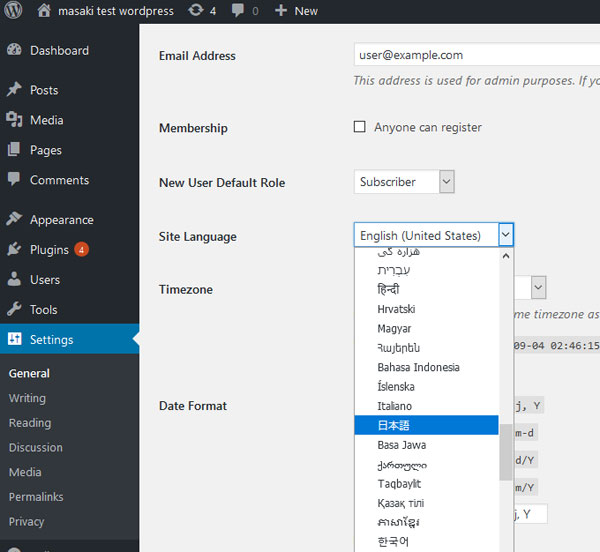Click the Dashboard gauge icon
600x552 pixels.
click(14, 50)
